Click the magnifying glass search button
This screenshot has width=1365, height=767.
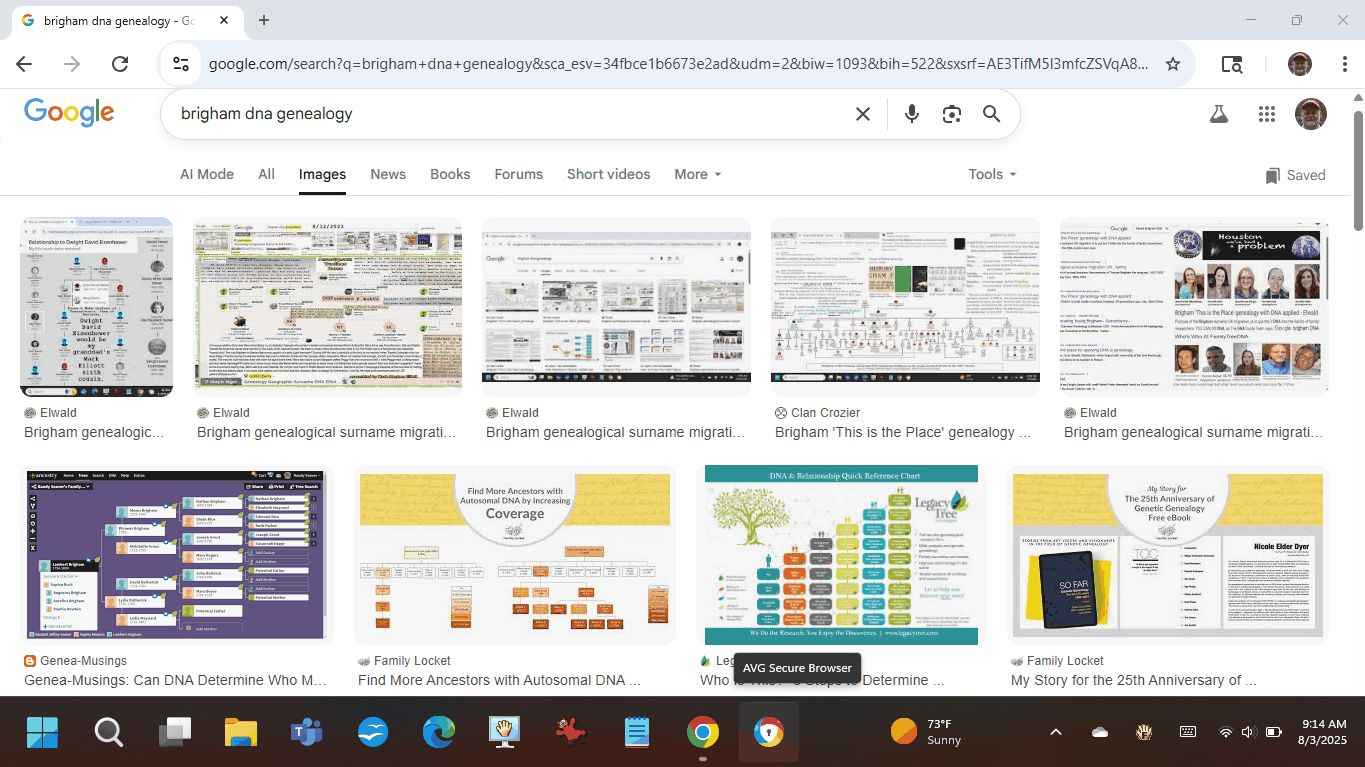point(991,114)
